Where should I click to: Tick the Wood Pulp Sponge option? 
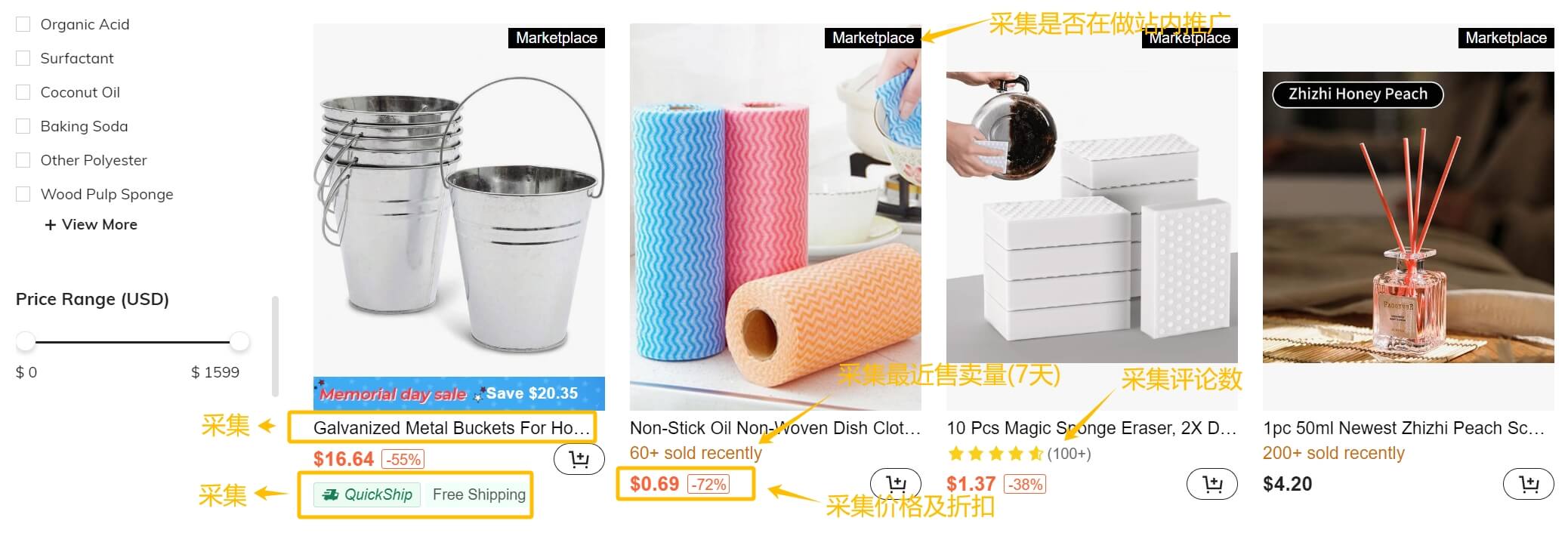point(23,194)
